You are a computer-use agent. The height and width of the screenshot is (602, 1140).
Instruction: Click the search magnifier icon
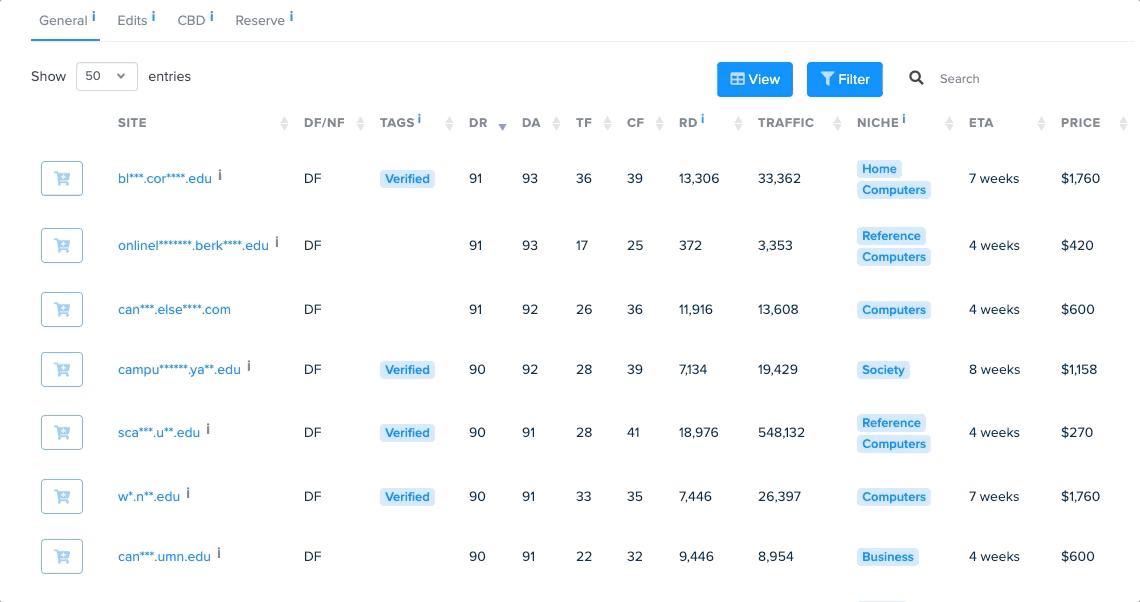point(916,79)
